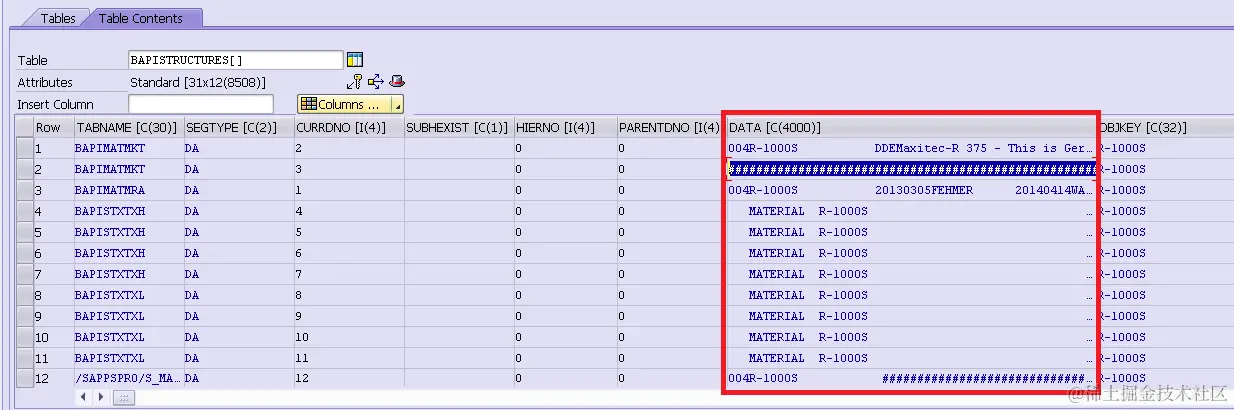Click the OBJKEY [C(32)] column header

coord(1165,127)
